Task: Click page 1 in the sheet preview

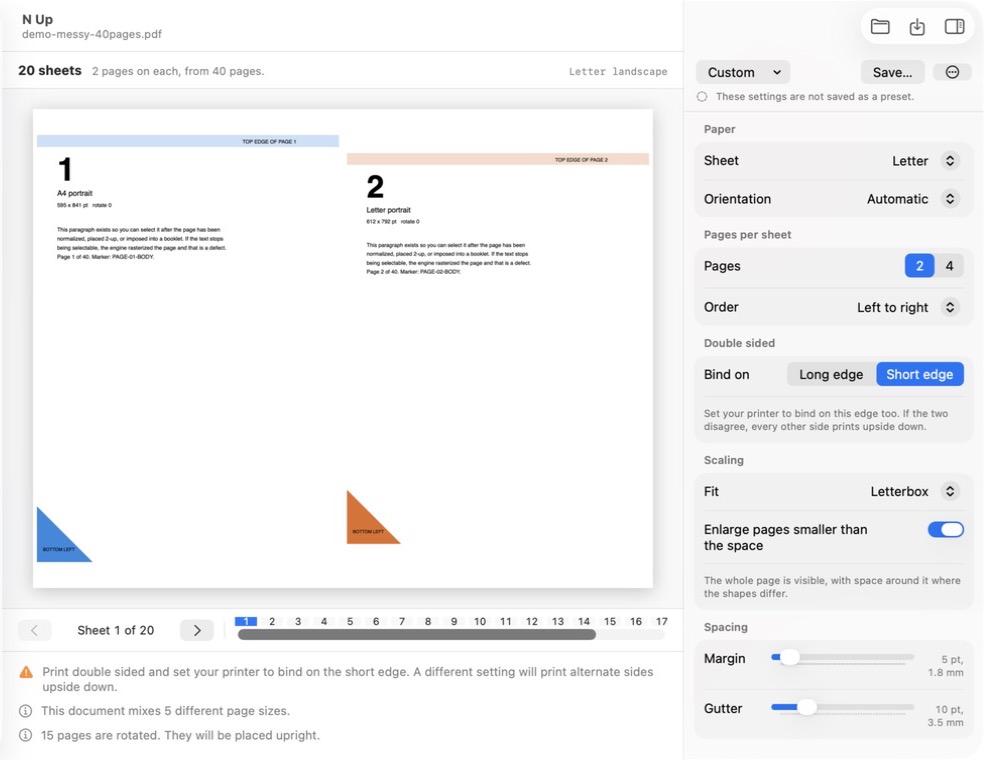Action: [188, 348]
